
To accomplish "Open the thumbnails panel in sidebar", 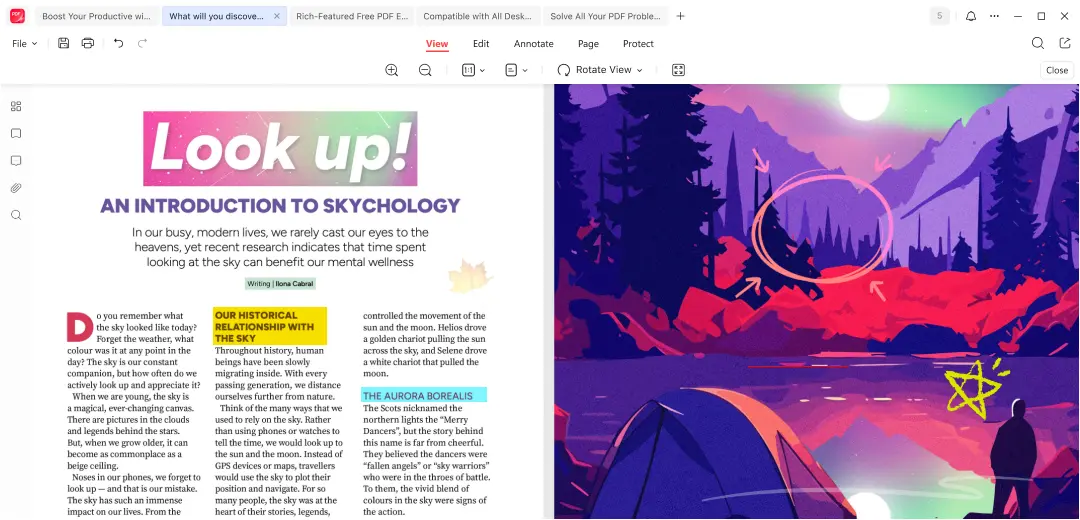I will coord(16,106).
